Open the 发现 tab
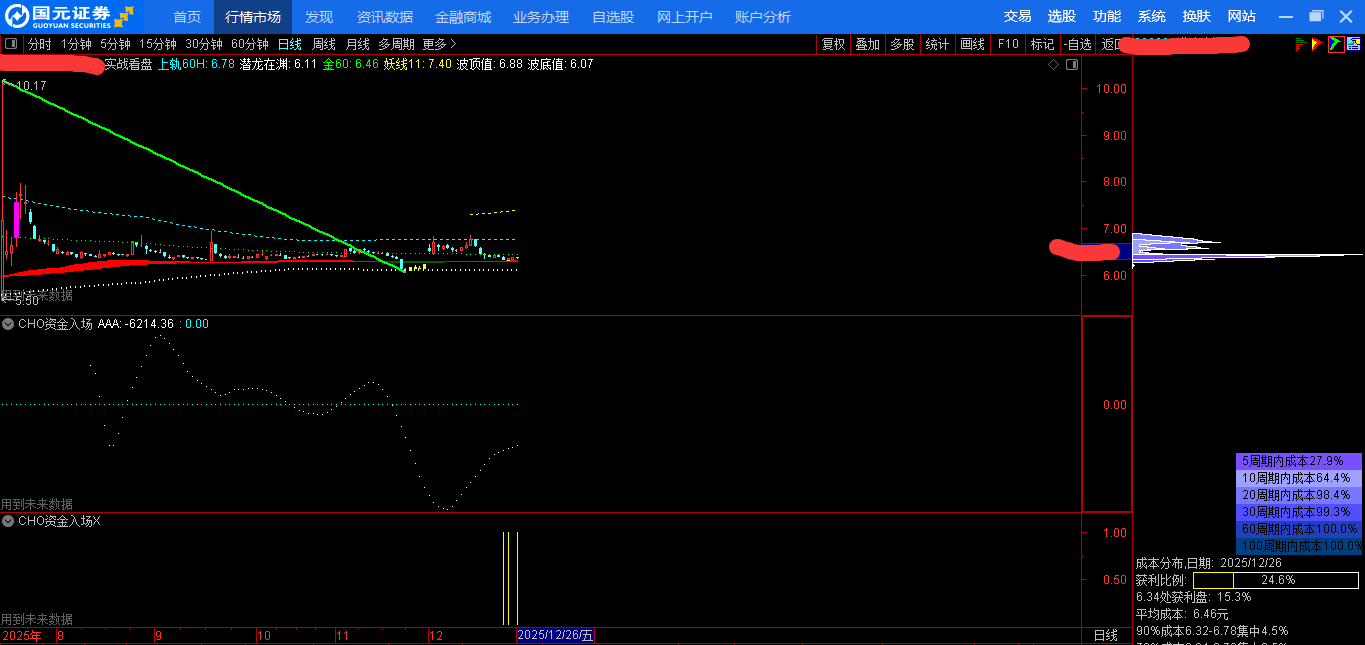Screen dimensions: 1365x645 coord(319,17)
